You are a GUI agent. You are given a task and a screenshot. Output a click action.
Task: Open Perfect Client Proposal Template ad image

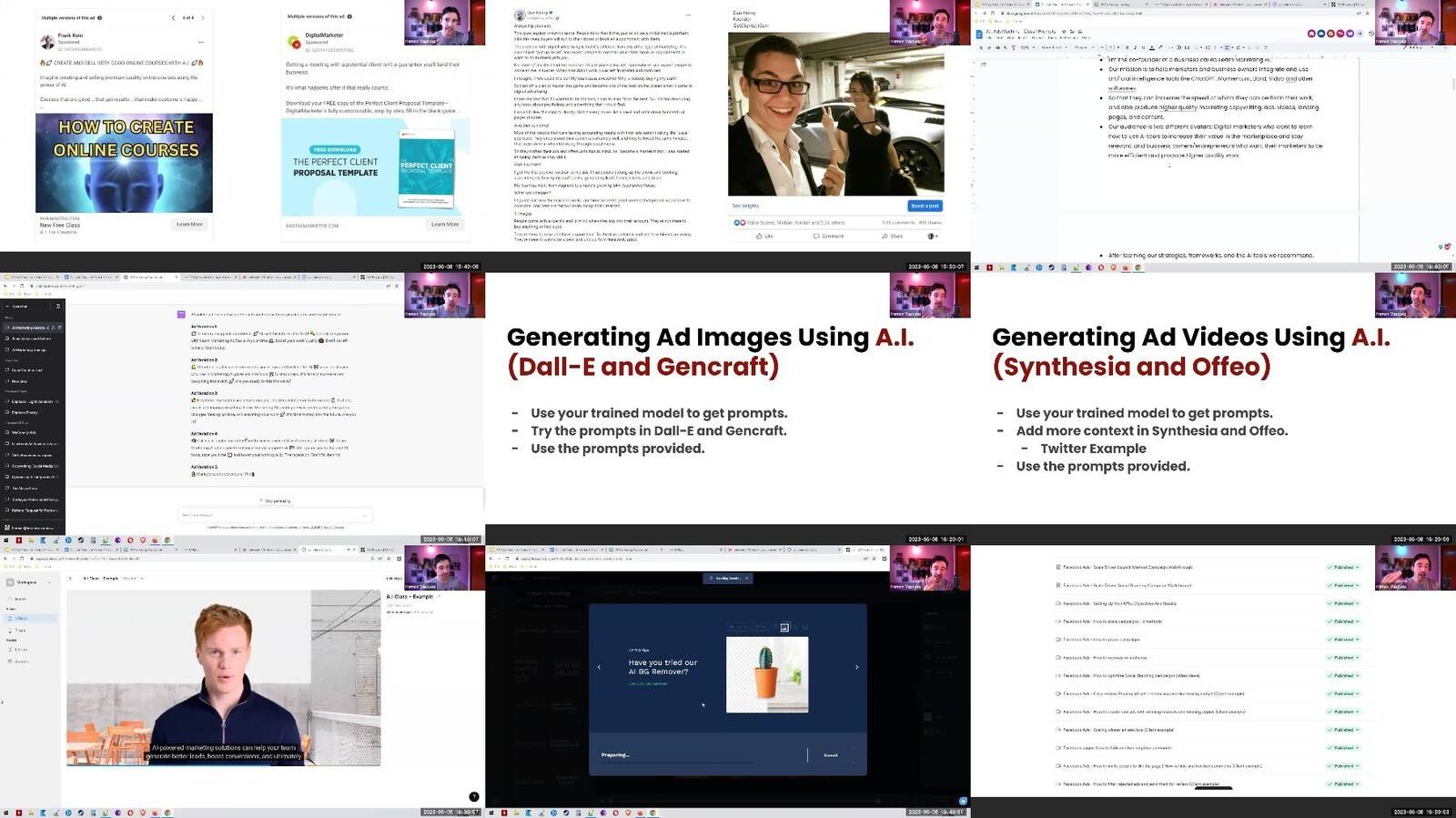[375, 167]
